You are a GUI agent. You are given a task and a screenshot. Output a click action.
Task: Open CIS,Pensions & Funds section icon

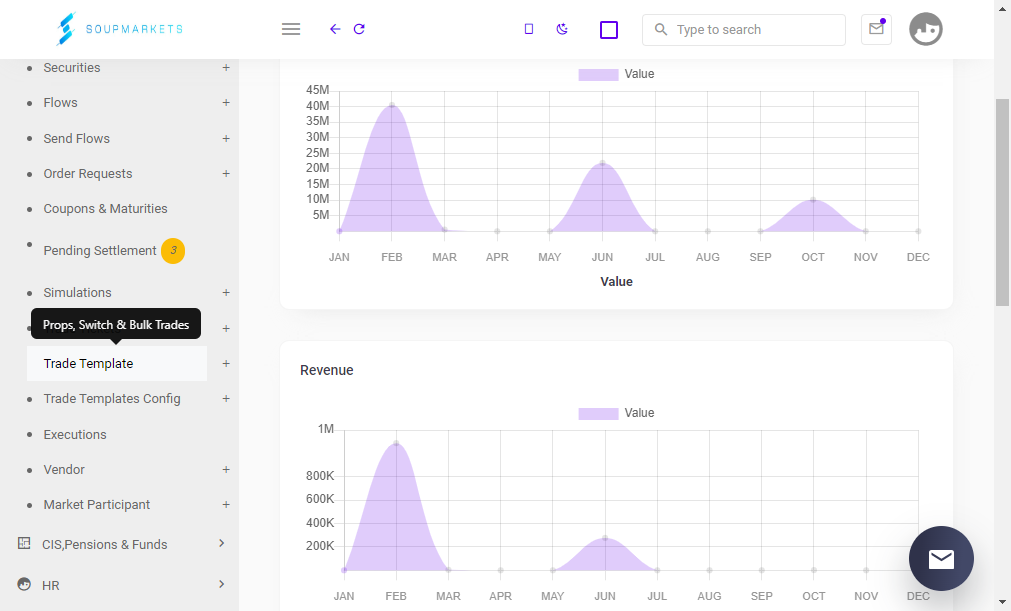(x=24, y=543)
